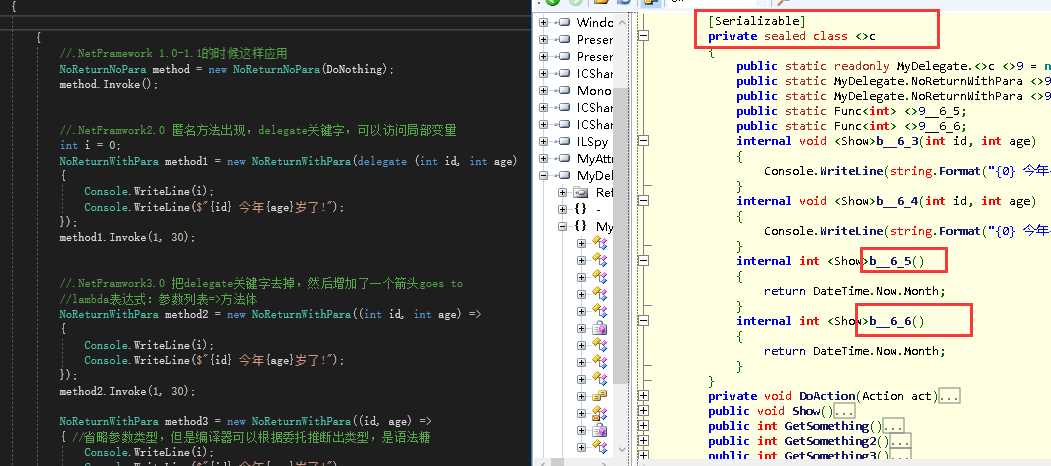Select the Windo assembly icon in the tree
The image size is (1051, 466).
[x=564, y=23]
